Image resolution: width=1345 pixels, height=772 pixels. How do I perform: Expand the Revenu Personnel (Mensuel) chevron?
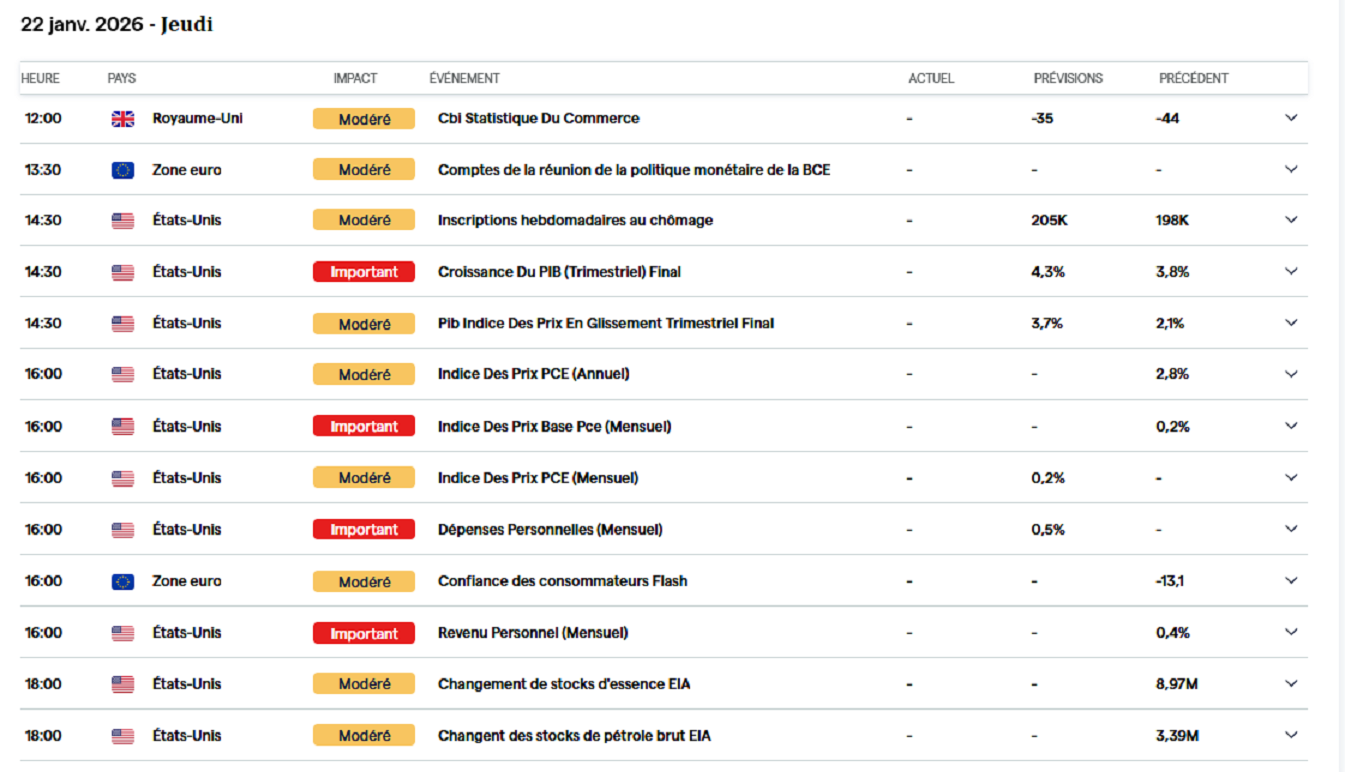pyautogui.click(x=1291, y=632)
